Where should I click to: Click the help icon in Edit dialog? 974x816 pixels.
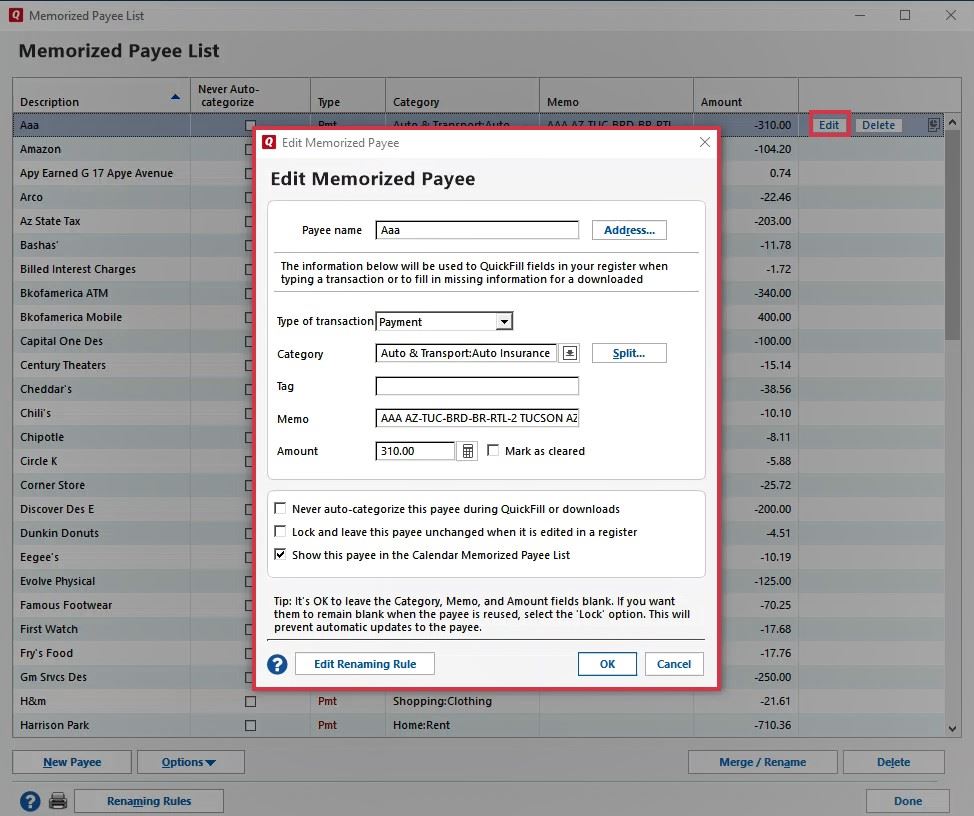[x=277, y=664]
